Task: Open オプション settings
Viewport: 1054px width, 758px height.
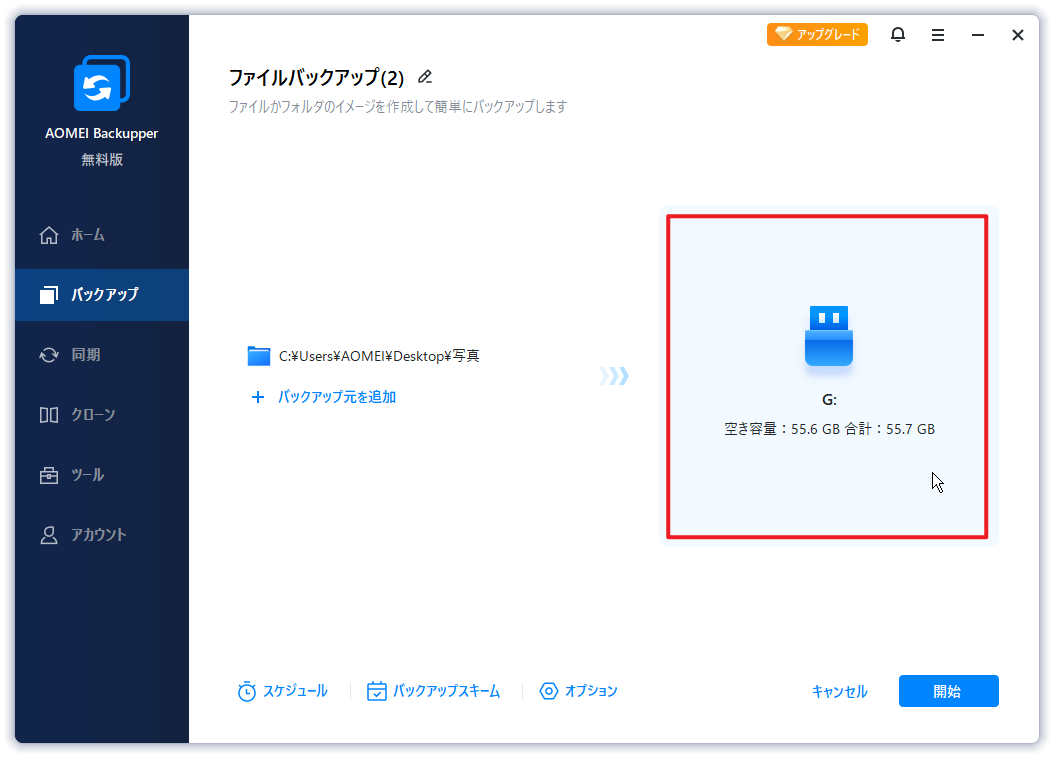Action: (578, 691)
